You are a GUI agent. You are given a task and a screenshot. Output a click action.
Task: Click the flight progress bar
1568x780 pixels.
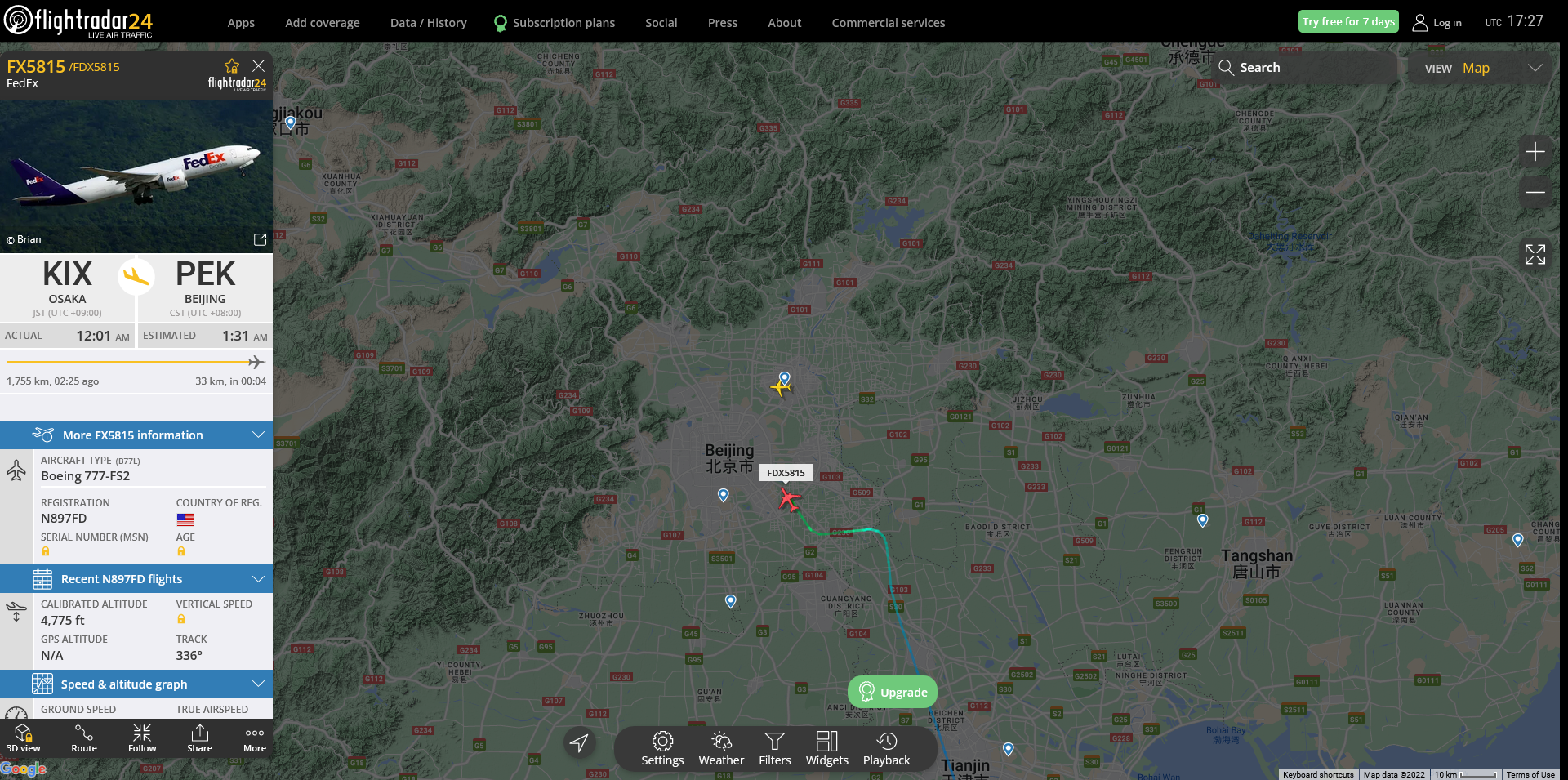136,362
